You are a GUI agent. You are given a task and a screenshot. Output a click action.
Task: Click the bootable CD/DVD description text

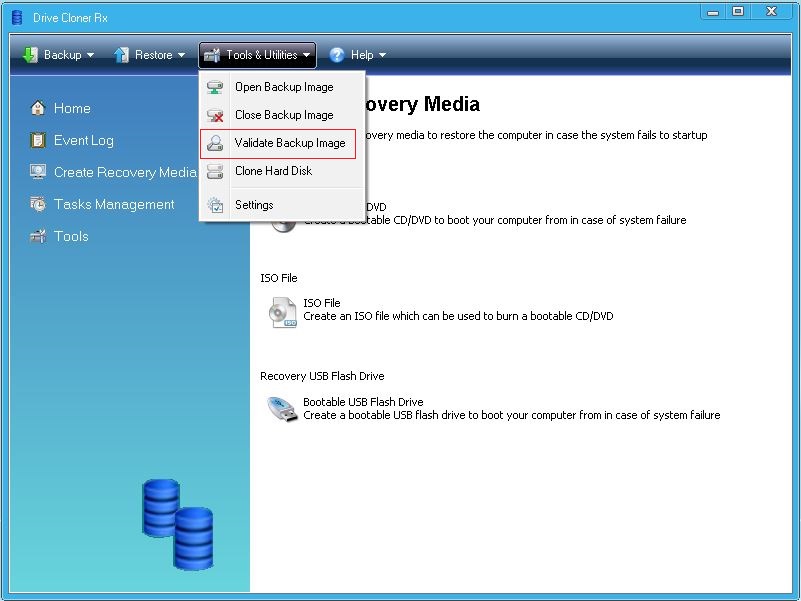[x=495, y=220]
